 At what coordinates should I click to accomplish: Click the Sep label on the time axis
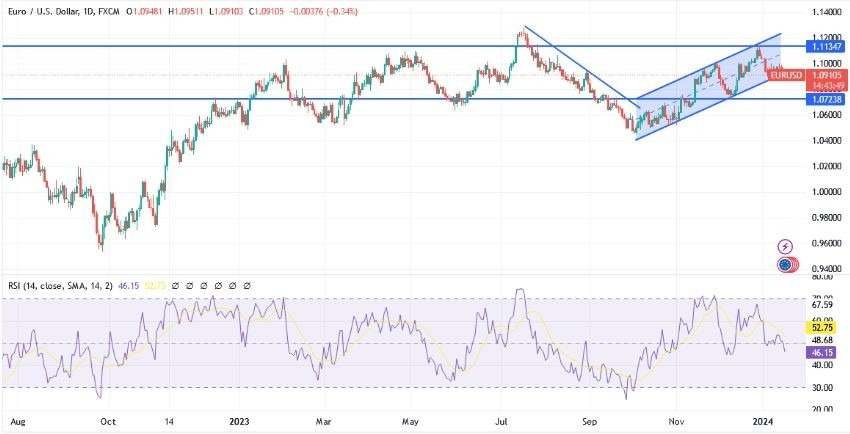pos(590,420)
